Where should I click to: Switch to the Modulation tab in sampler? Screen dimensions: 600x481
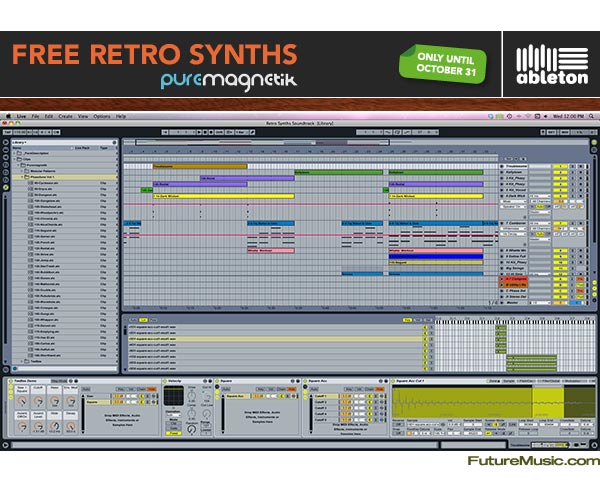572,381
